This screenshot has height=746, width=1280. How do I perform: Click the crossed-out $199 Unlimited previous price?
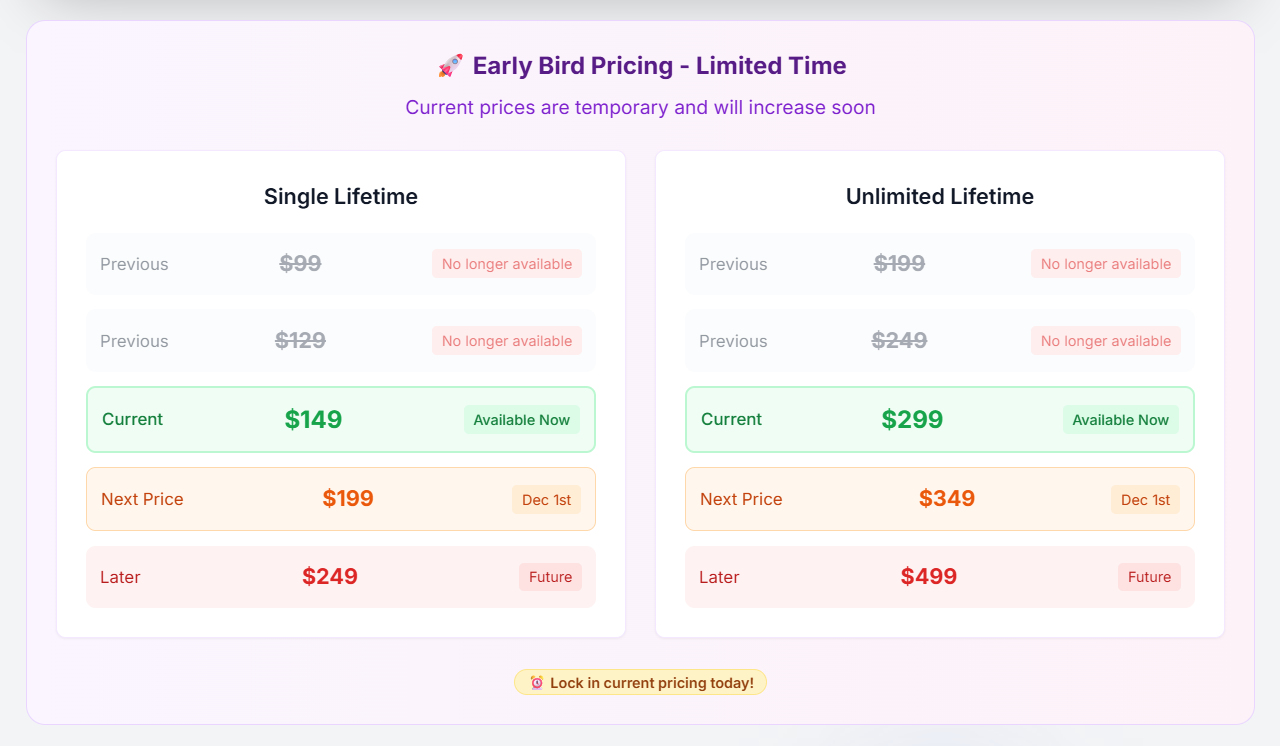coord(899,264)
